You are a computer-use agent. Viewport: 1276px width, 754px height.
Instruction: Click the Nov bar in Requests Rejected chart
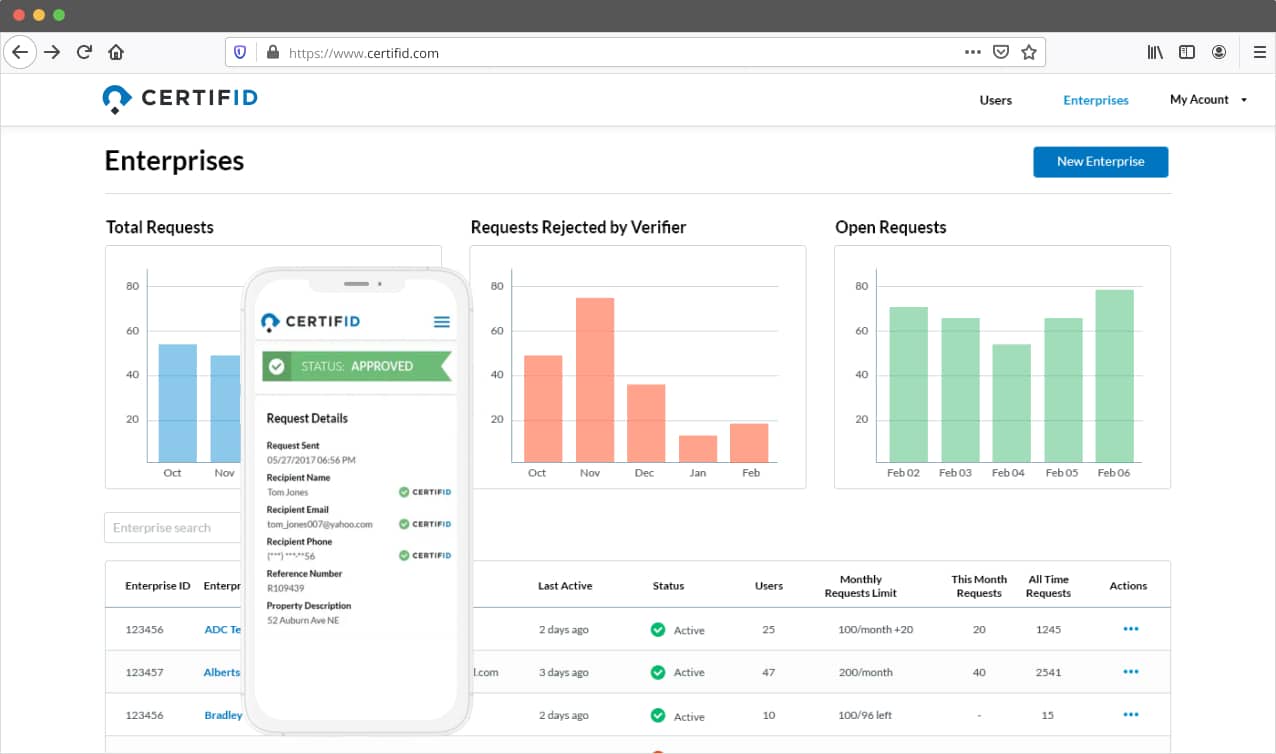595,380
